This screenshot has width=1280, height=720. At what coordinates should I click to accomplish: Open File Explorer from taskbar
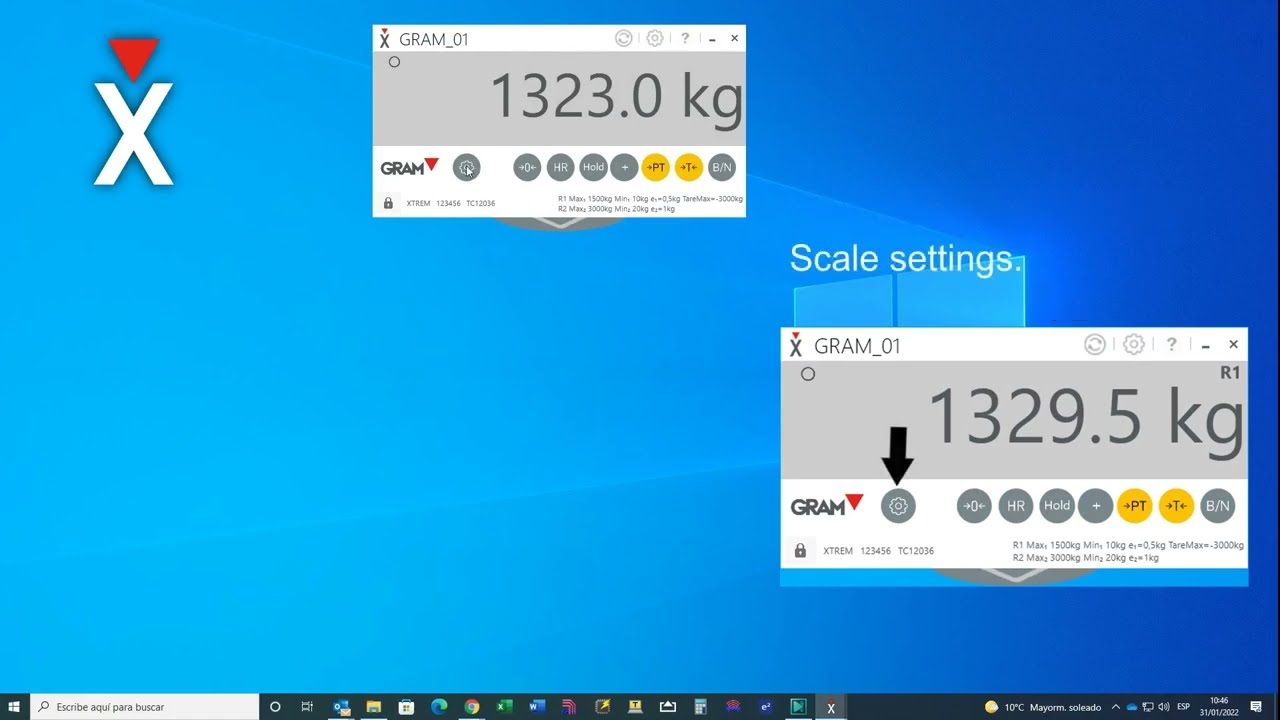click(x=373, y=707)
